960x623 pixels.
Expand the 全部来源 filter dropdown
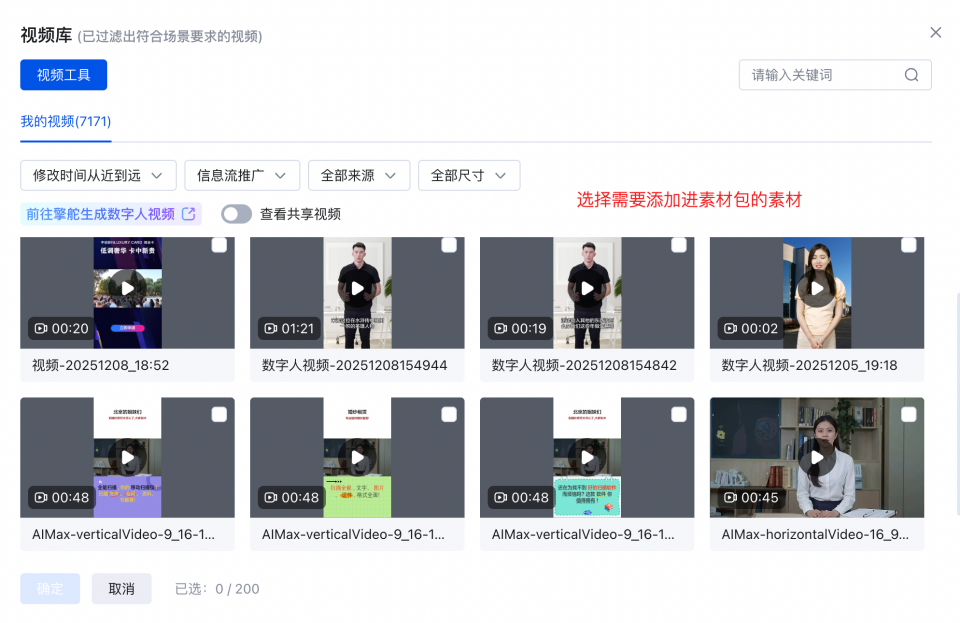pyautogui.click(x=359, y=175)
